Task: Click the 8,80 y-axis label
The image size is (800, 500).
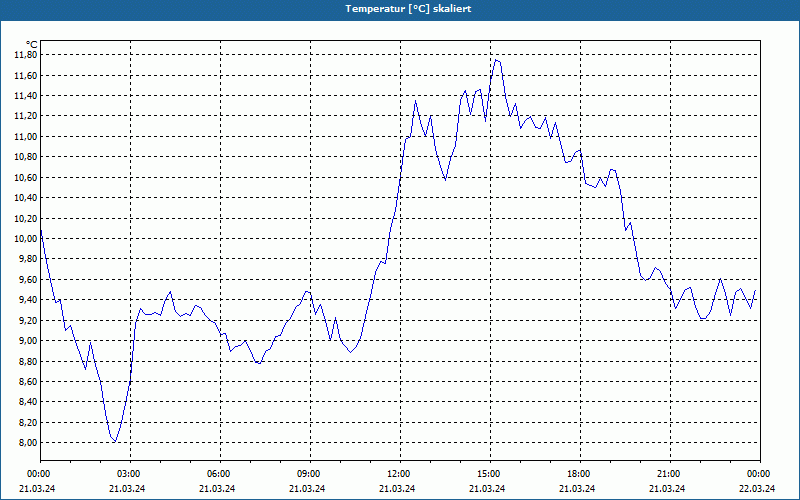Action: pos(28,361)
